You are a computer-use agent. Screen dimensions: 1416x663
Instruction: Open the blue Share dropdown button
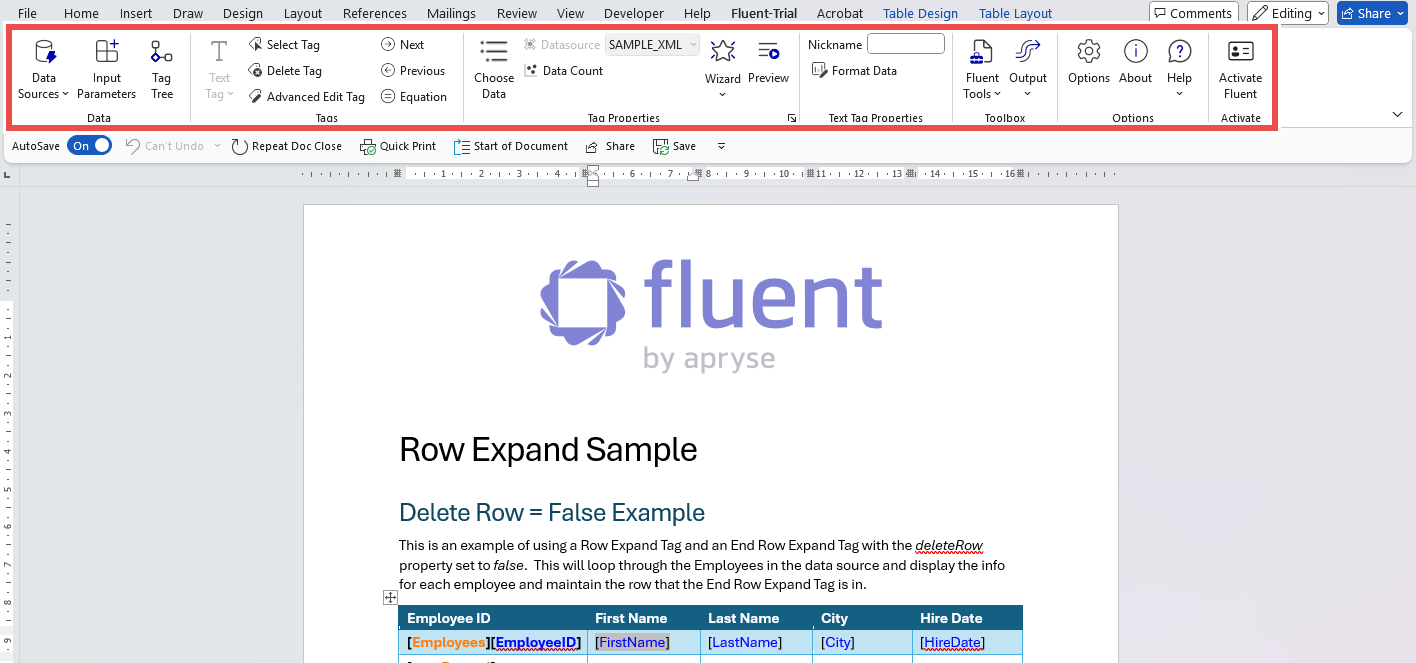1372,13
